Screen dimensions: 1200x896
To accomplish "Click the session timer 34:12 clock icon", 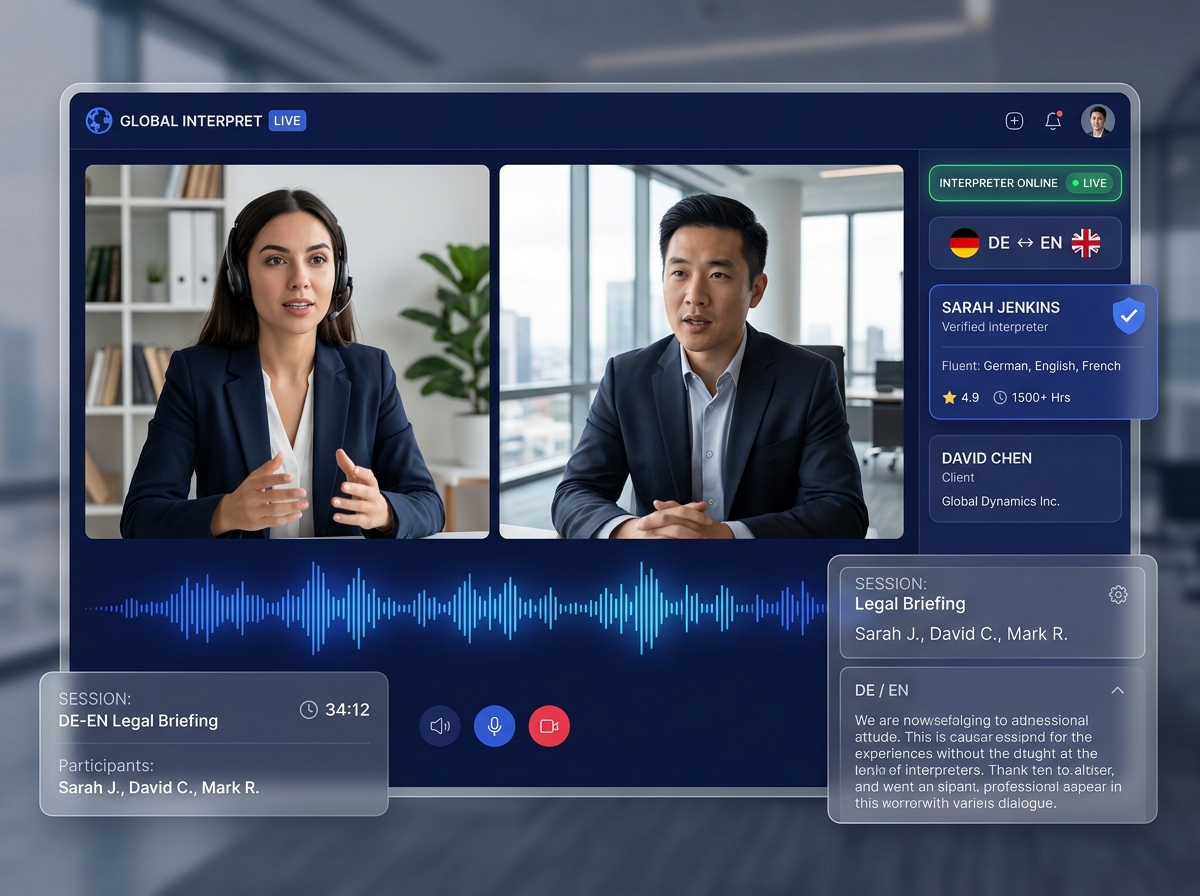I will [x=309, y=710].
